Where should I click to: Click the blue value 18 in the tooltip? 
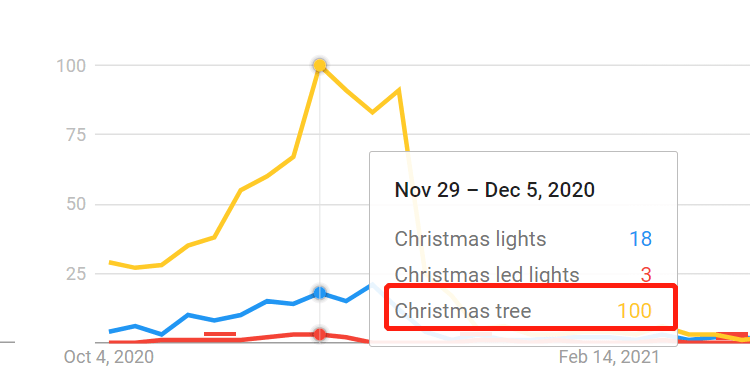[x=640, y=239]
